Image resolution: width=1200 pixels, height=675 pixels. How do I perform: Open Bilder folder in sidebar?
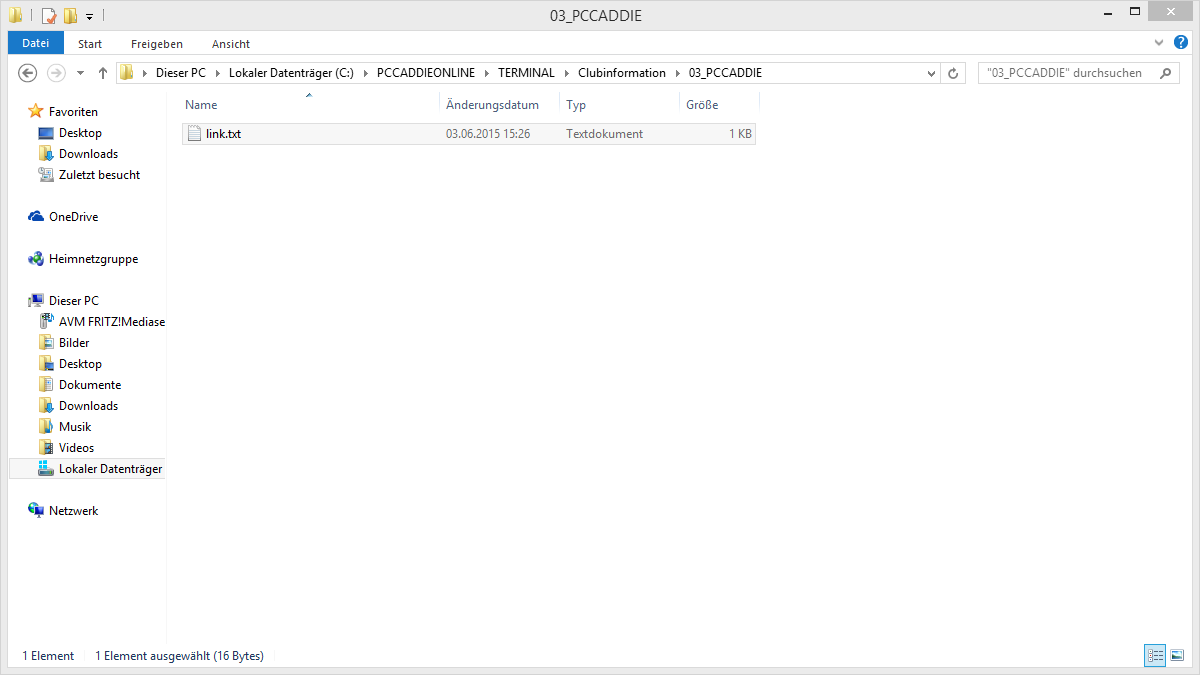[75, 343]
